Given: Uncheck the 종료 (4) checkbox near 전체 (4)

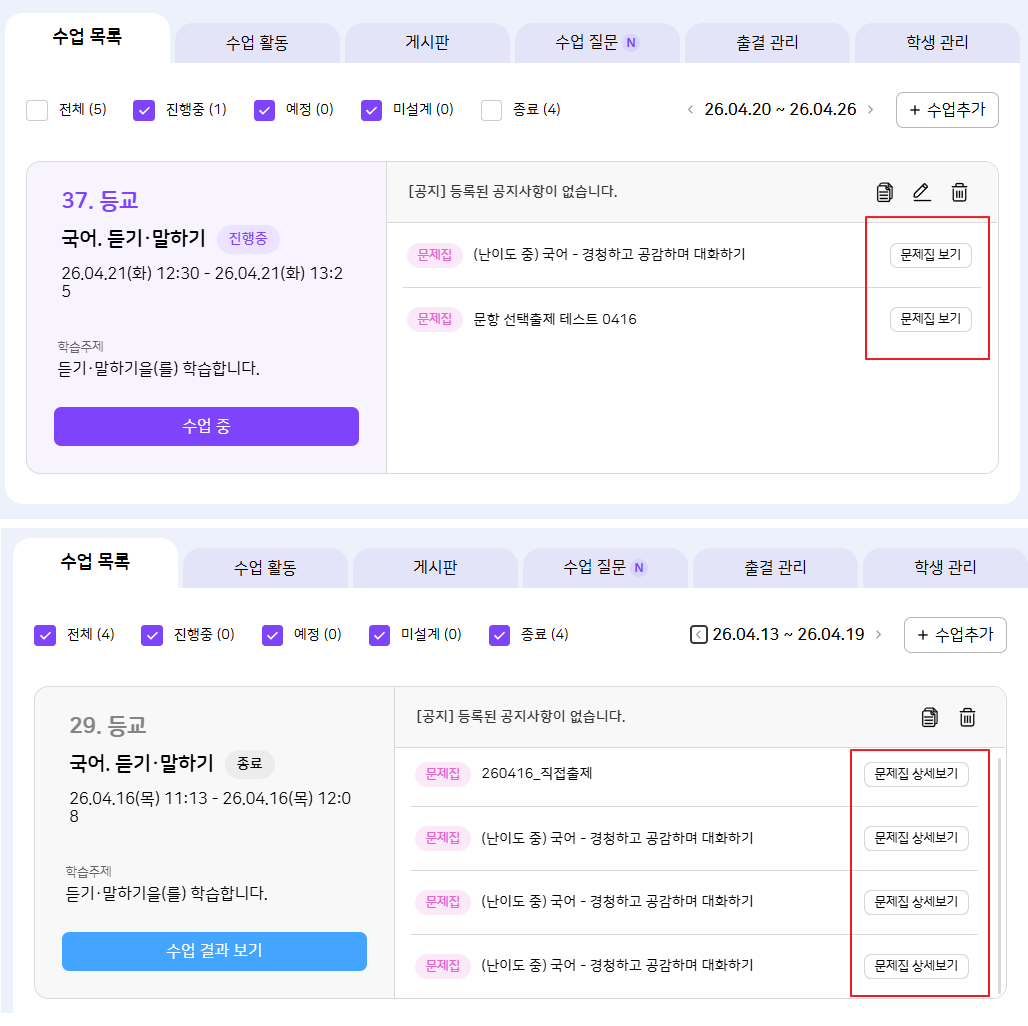Looking at the screenshot, I should pos(500,634).
